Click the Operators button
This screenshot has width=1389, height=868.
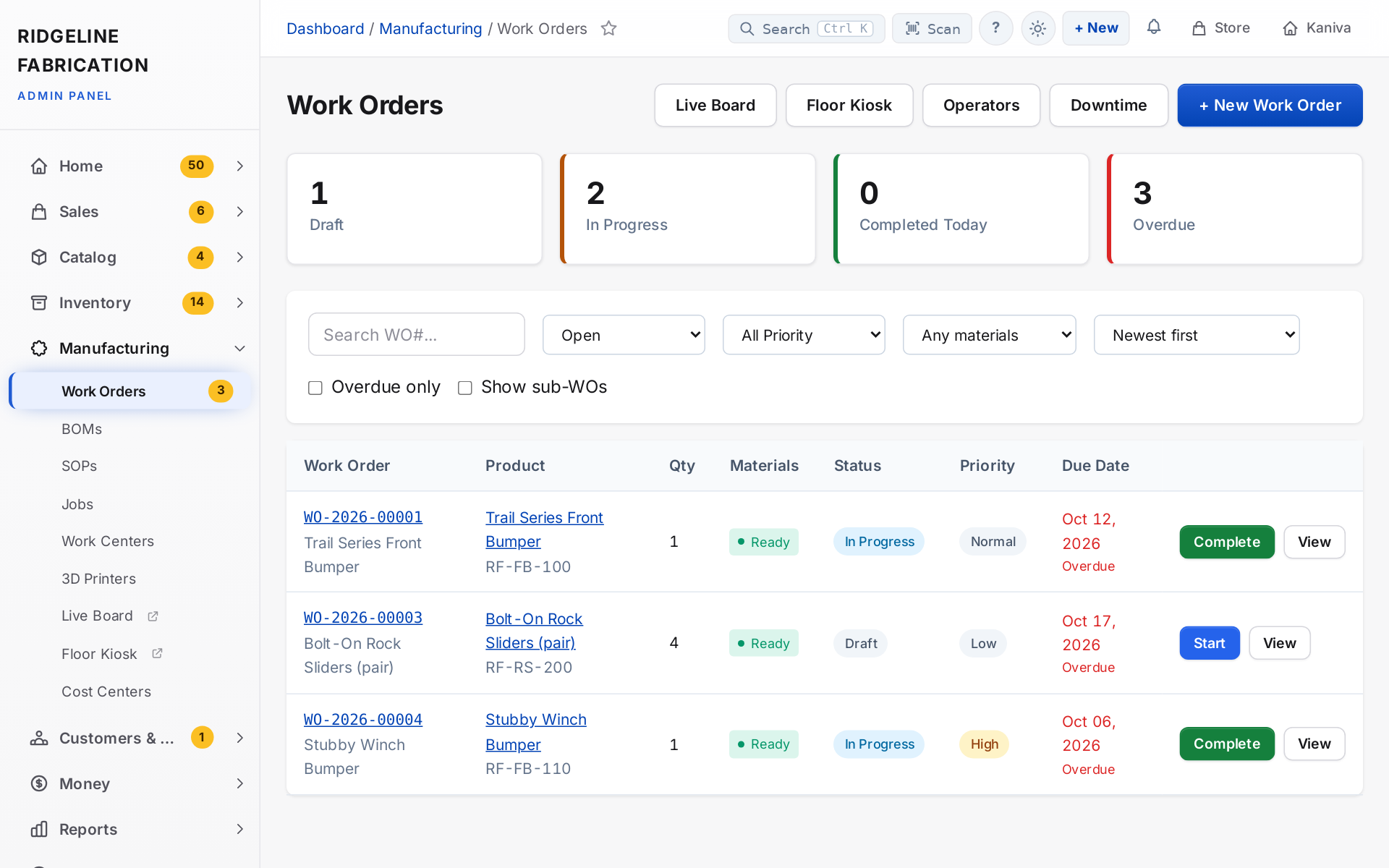[981, 105]
